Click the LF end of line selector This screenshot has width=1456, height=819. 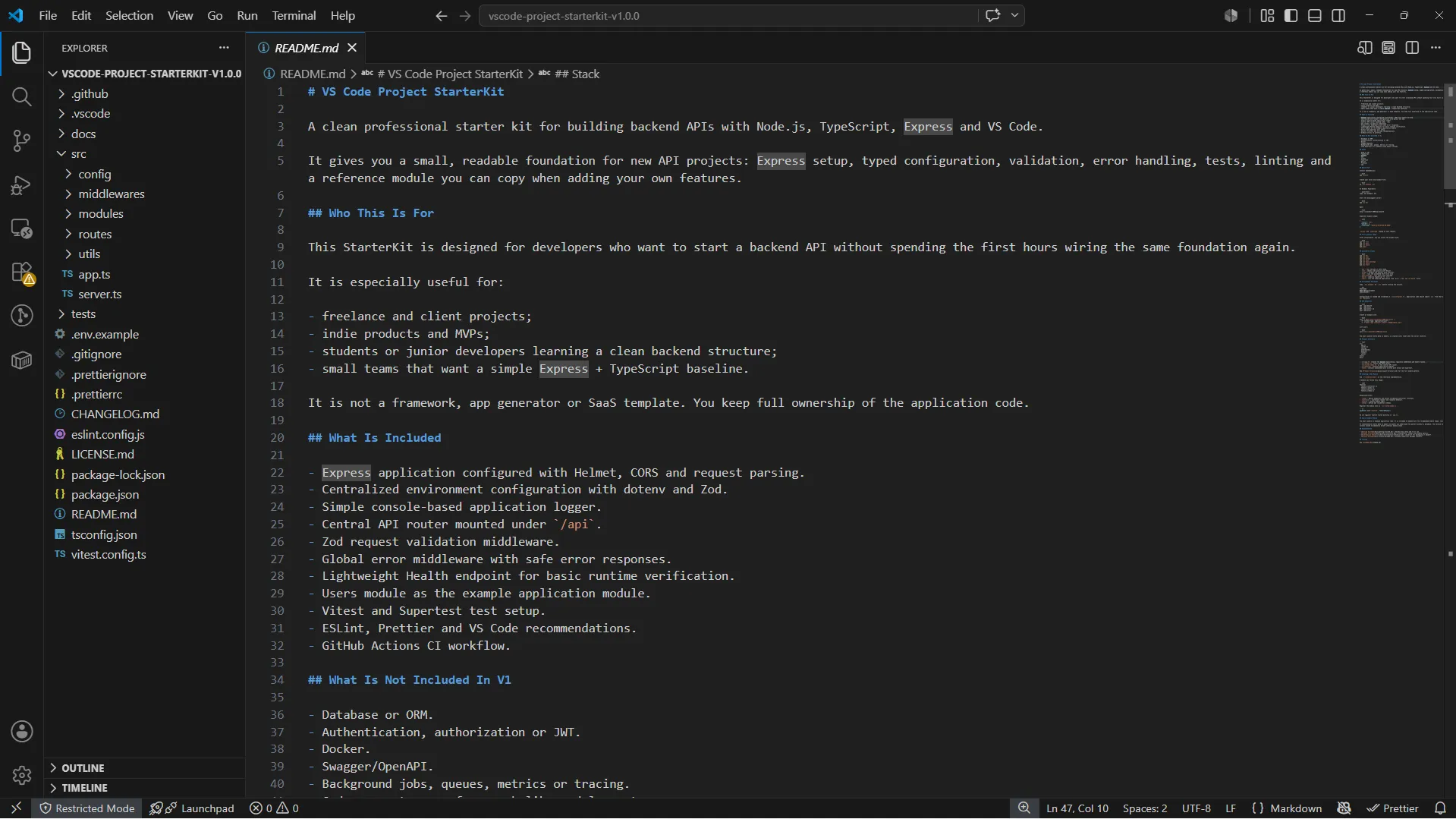click(1231, 808)
